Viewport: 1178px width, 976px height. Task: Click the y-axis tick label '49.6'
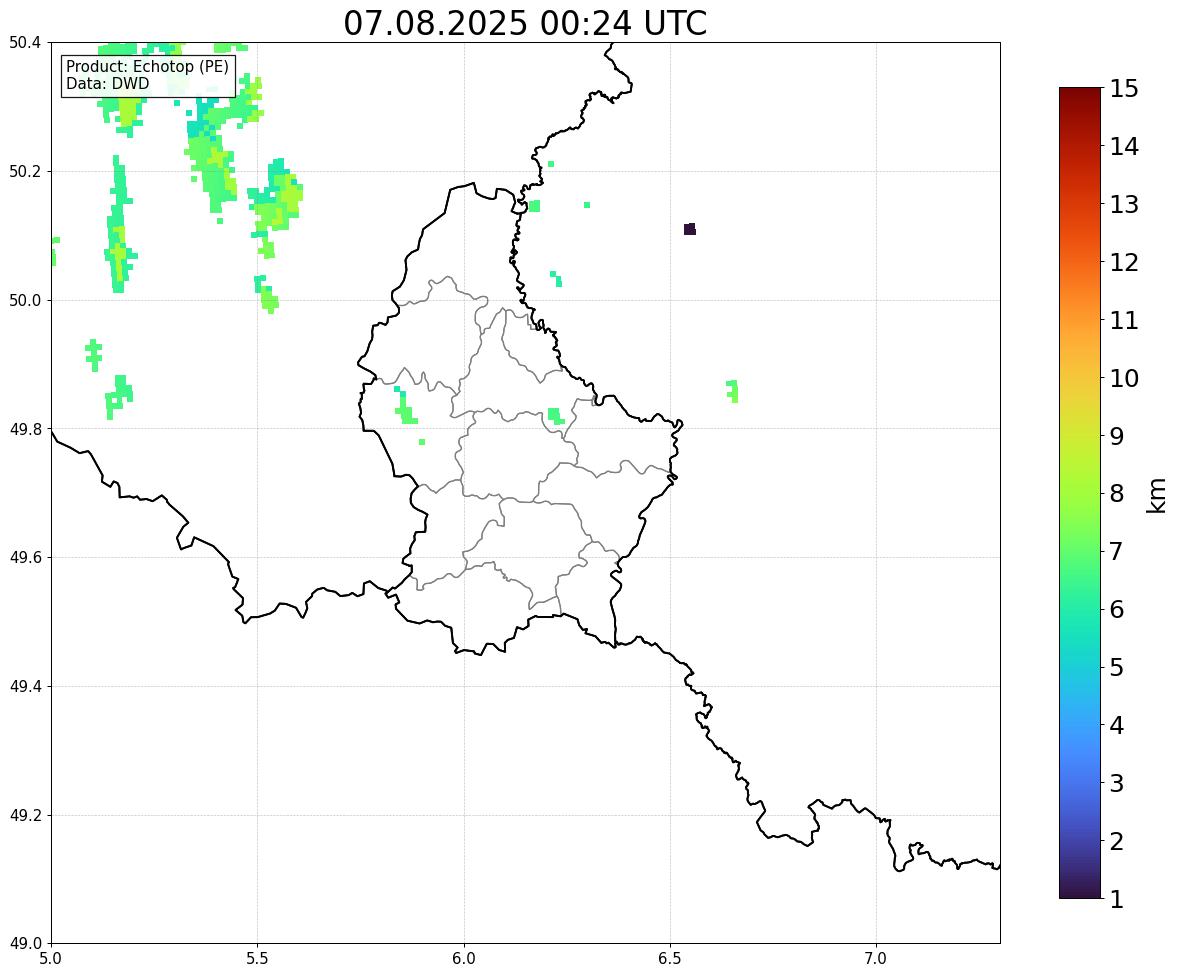(25, 557)
